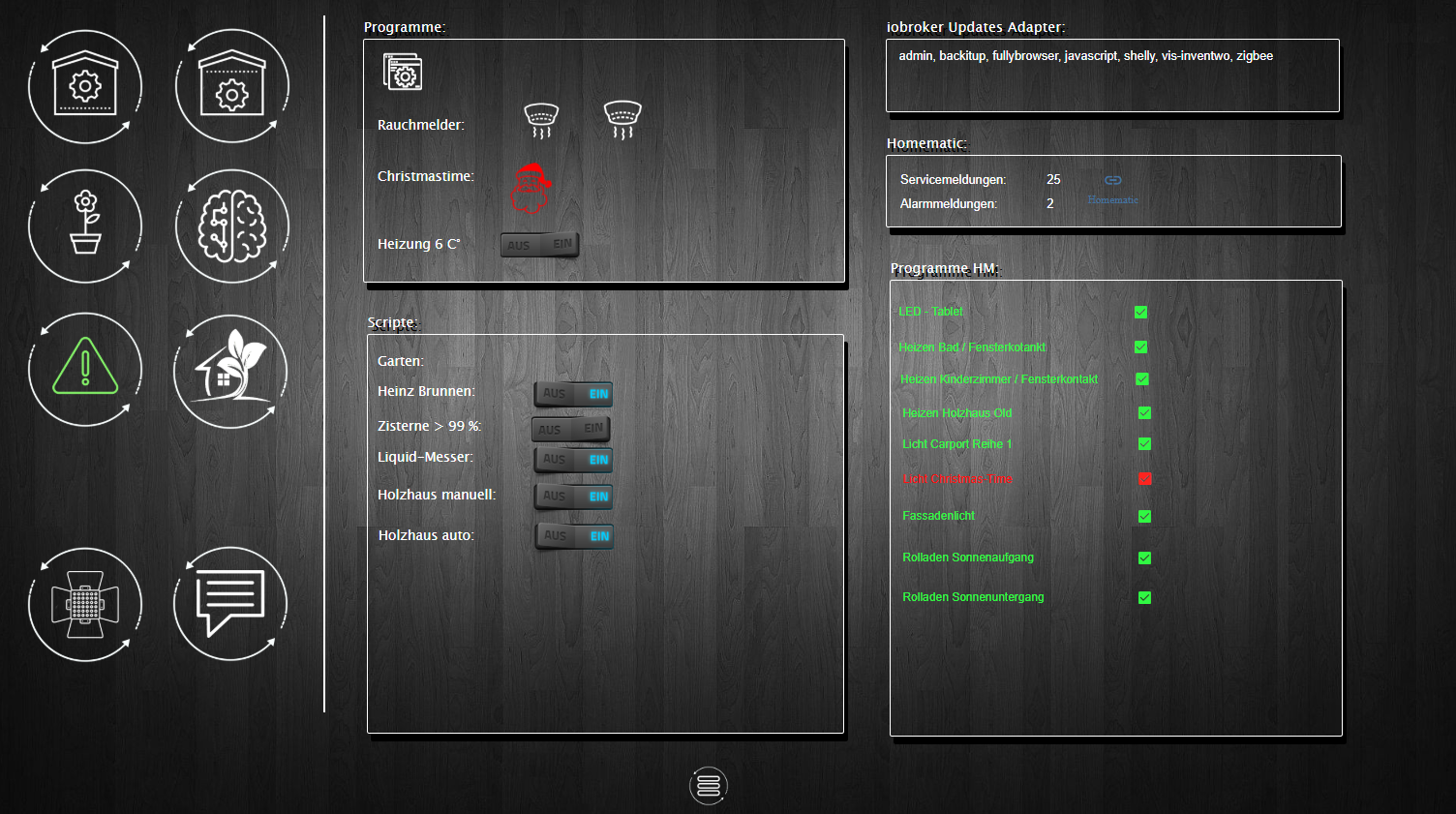
Task: Open the bottom stacked-bars menu button
Action: coord(709,785)
